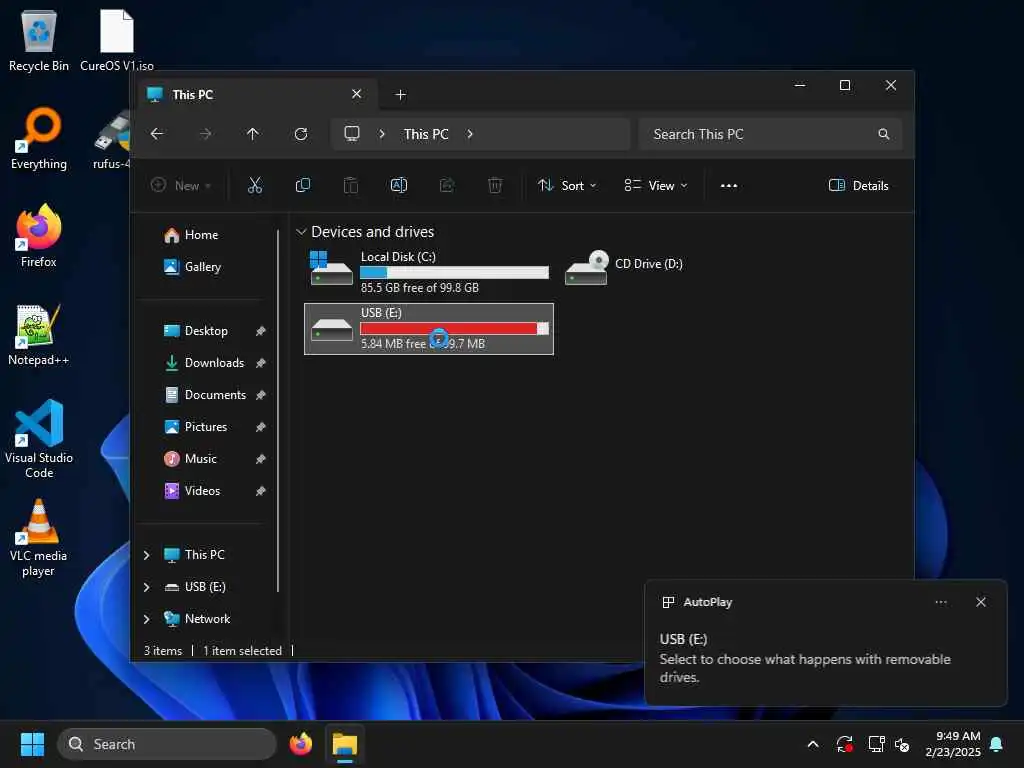Go back using the back arrow
Image resolution: width=1024 pixels, height=768 pixels.
157,134
